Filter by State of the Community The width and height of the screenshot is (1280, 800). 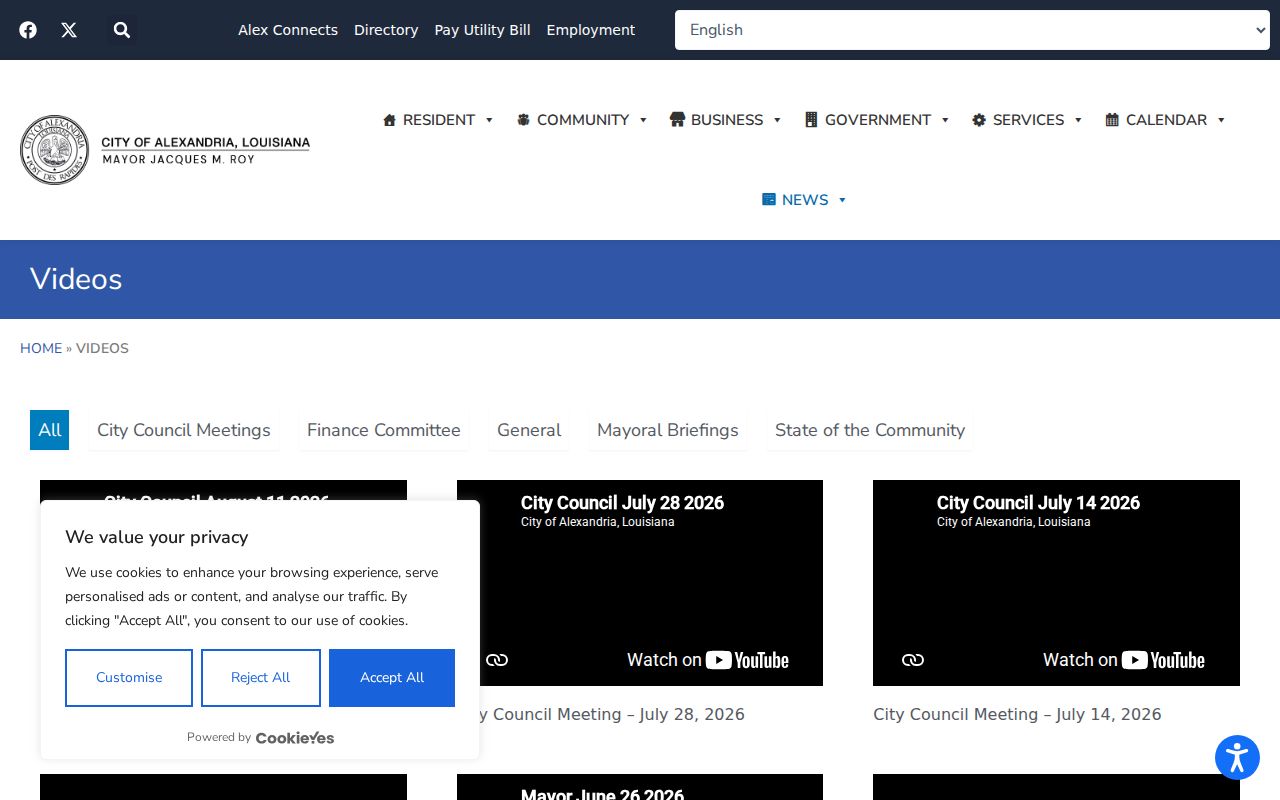[870, 430]
